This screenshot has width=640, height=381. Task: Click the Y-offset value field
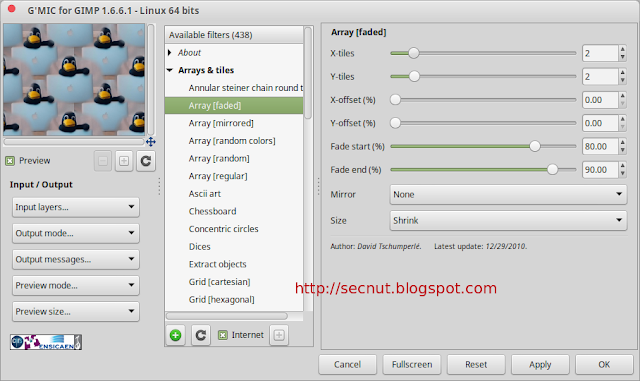pyautogui.click(x=600, y=123)
